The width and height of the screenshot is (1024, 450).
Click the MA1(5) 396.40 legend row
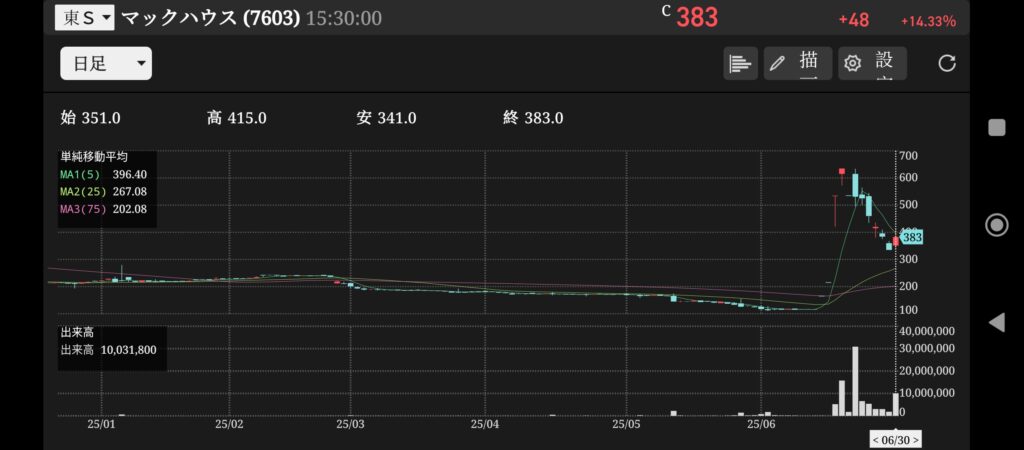103,174
